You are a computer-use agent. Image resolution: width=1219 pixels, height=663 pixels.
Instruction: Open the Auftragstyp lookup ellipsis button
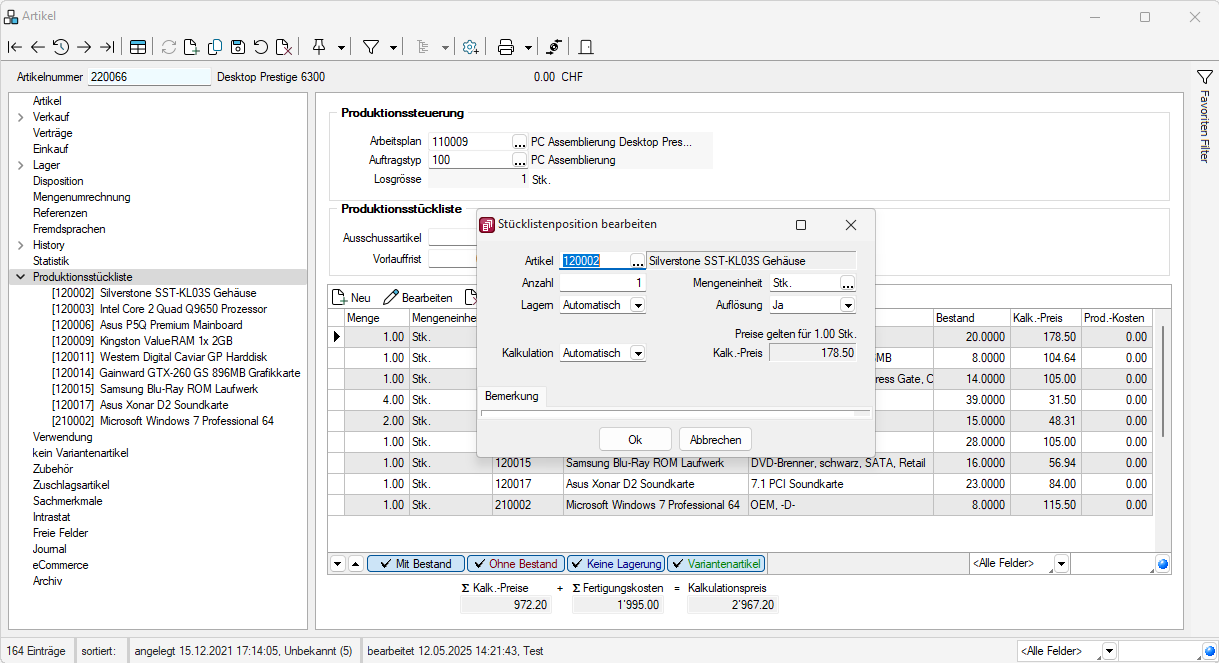tap(520, 160)
